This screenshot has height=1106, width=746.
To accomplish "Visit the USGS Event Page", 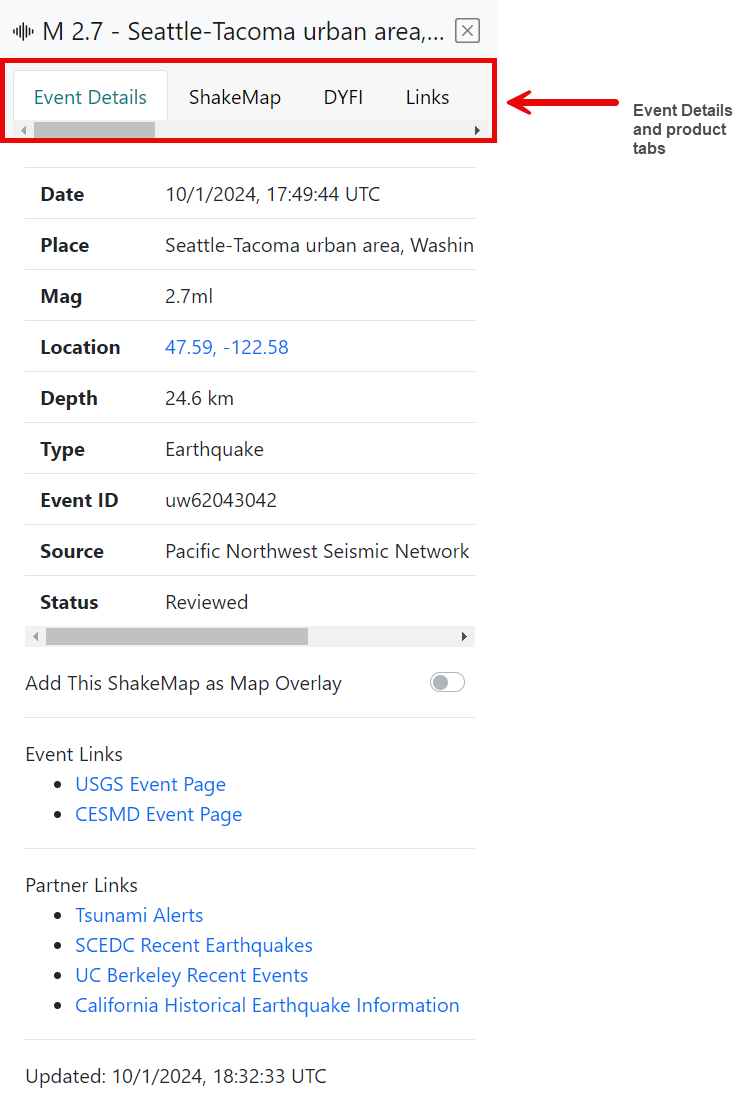I will click(x=150, y=784).
